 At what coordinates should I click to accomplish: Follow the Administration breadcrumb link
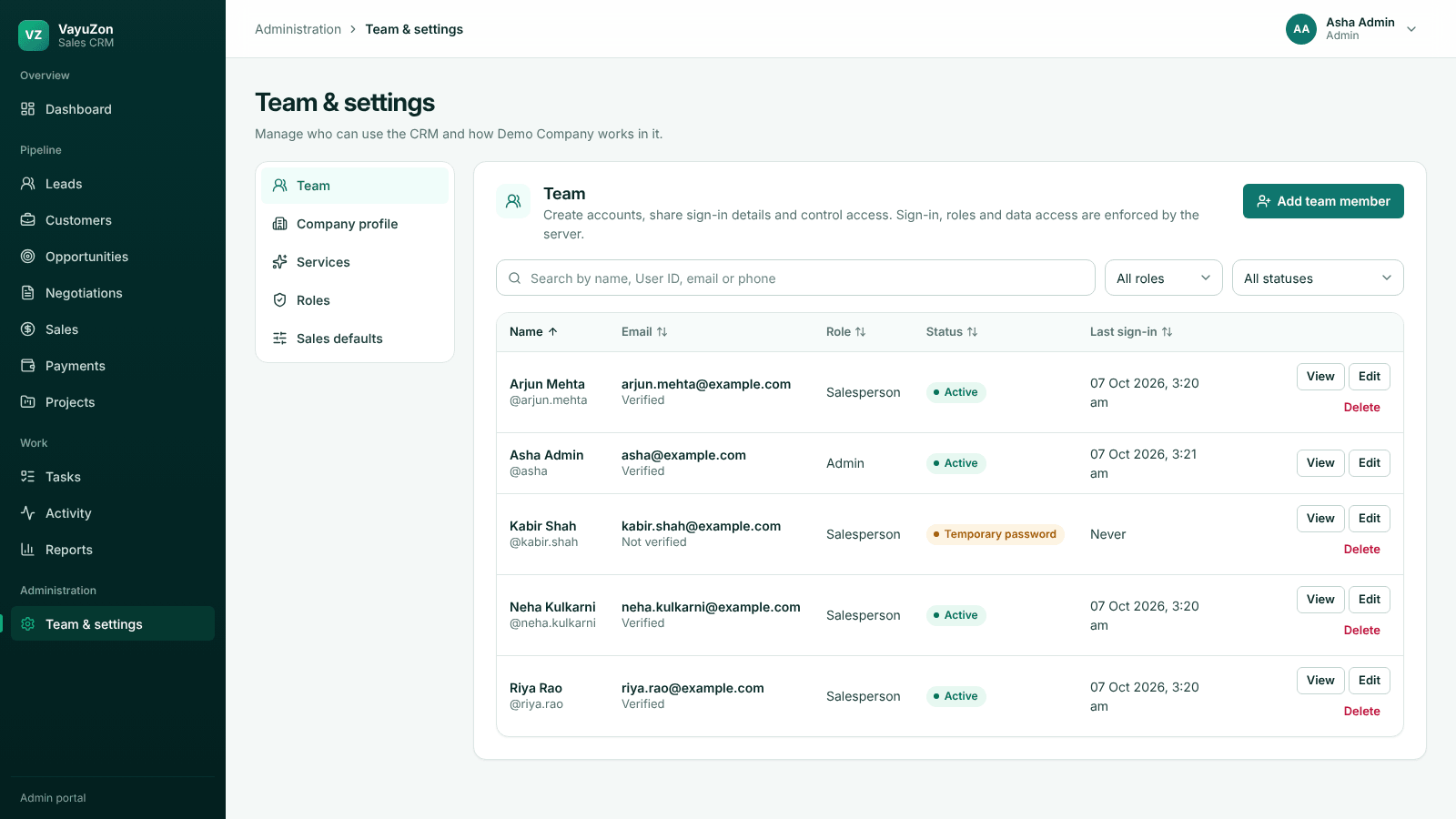click(298, 29)
